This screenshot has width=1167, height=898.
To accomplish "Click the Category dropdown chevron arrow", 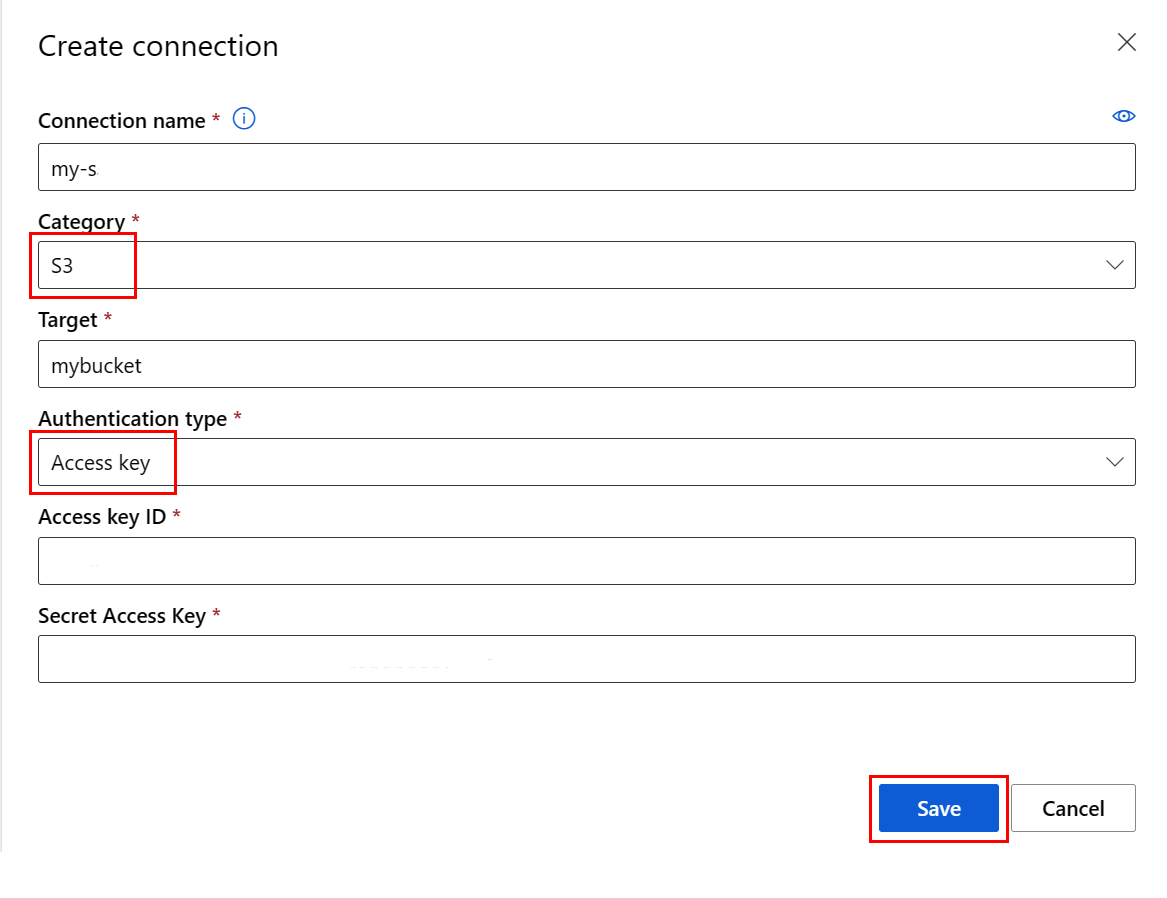I will pyautogui.click(x=1114, y=265).
